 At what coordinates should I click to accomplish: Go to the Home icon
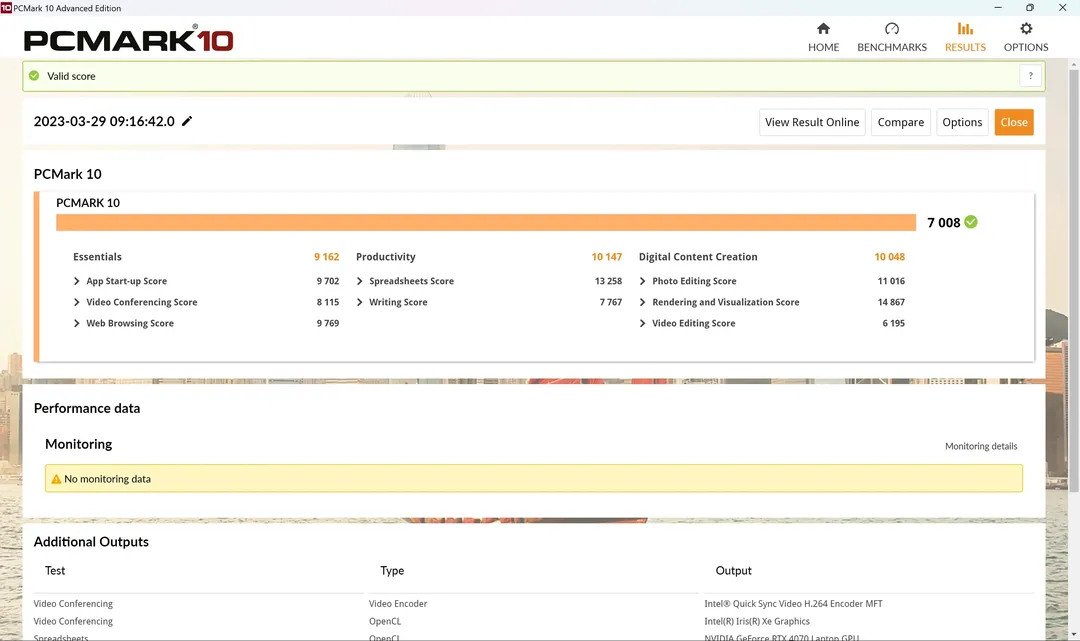pyautogui.click(x=823, y=29)
